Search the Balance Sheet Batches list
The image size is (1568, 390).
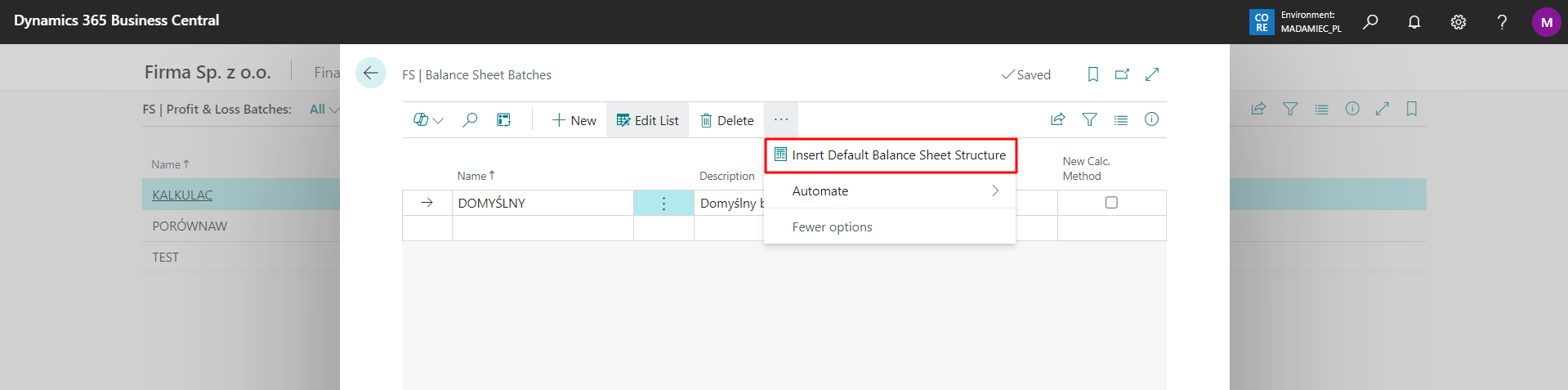(470, 120)
